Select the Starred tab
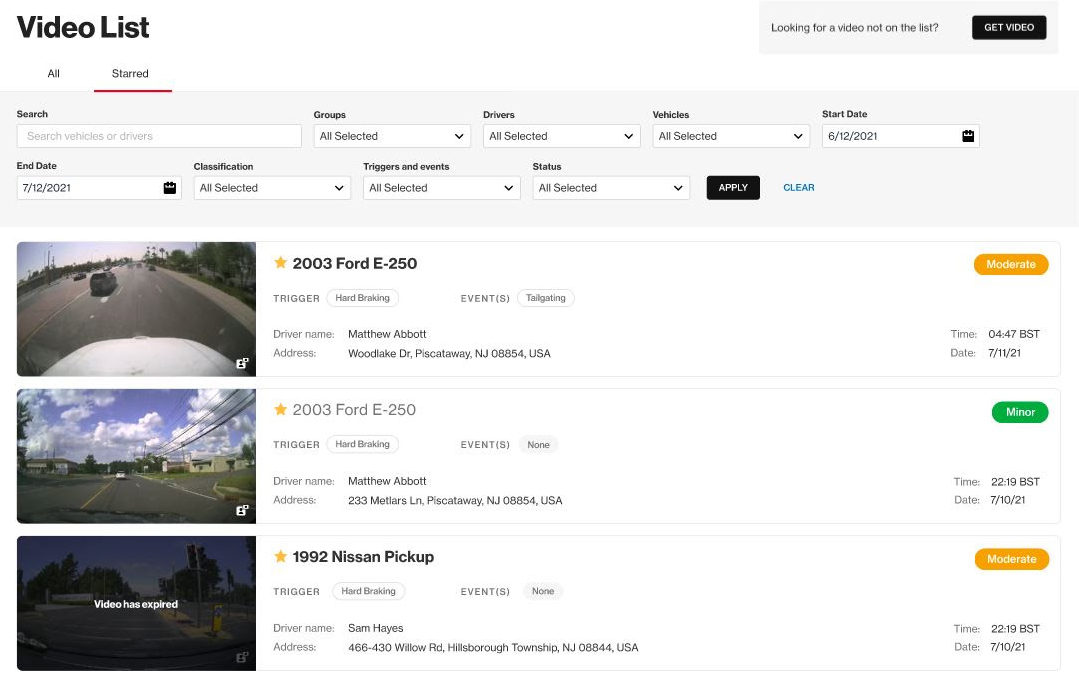The image size is (1079, 677). (130, 74)
